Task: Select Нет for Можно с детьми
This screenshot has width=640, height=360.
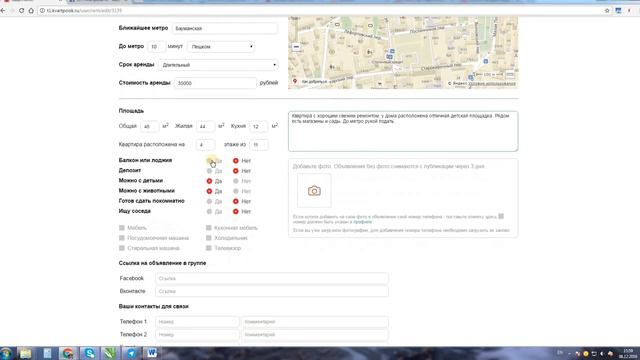Action: point(236,181)
